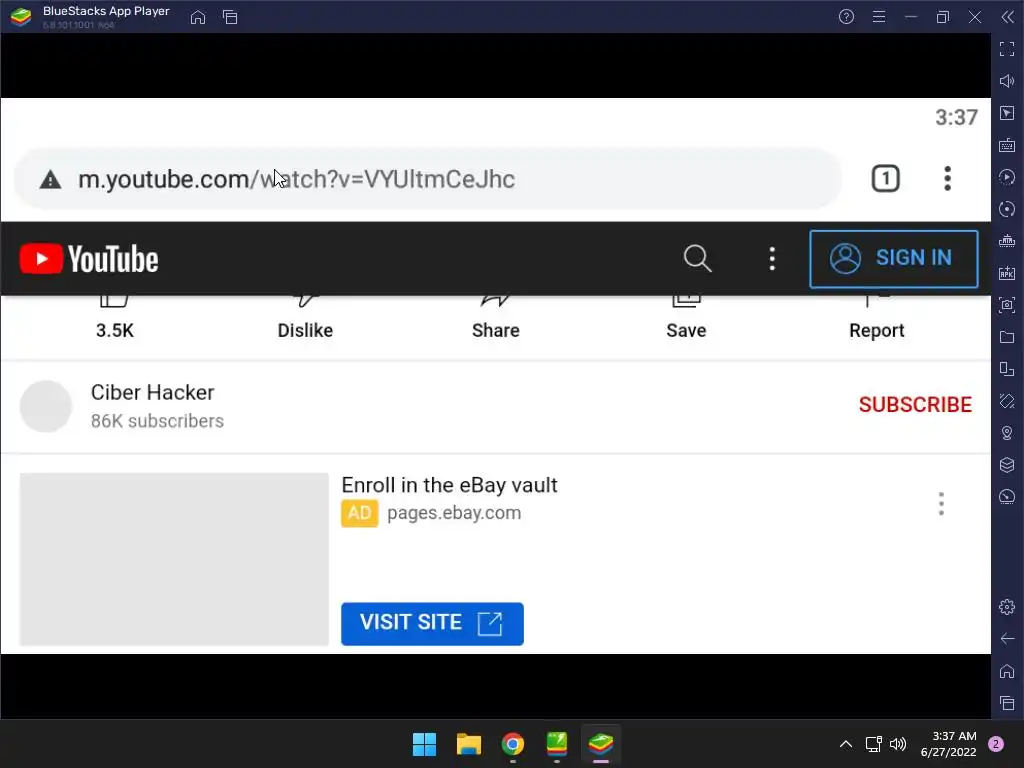Click the Android home icon in sidebar

point(1007,671)
